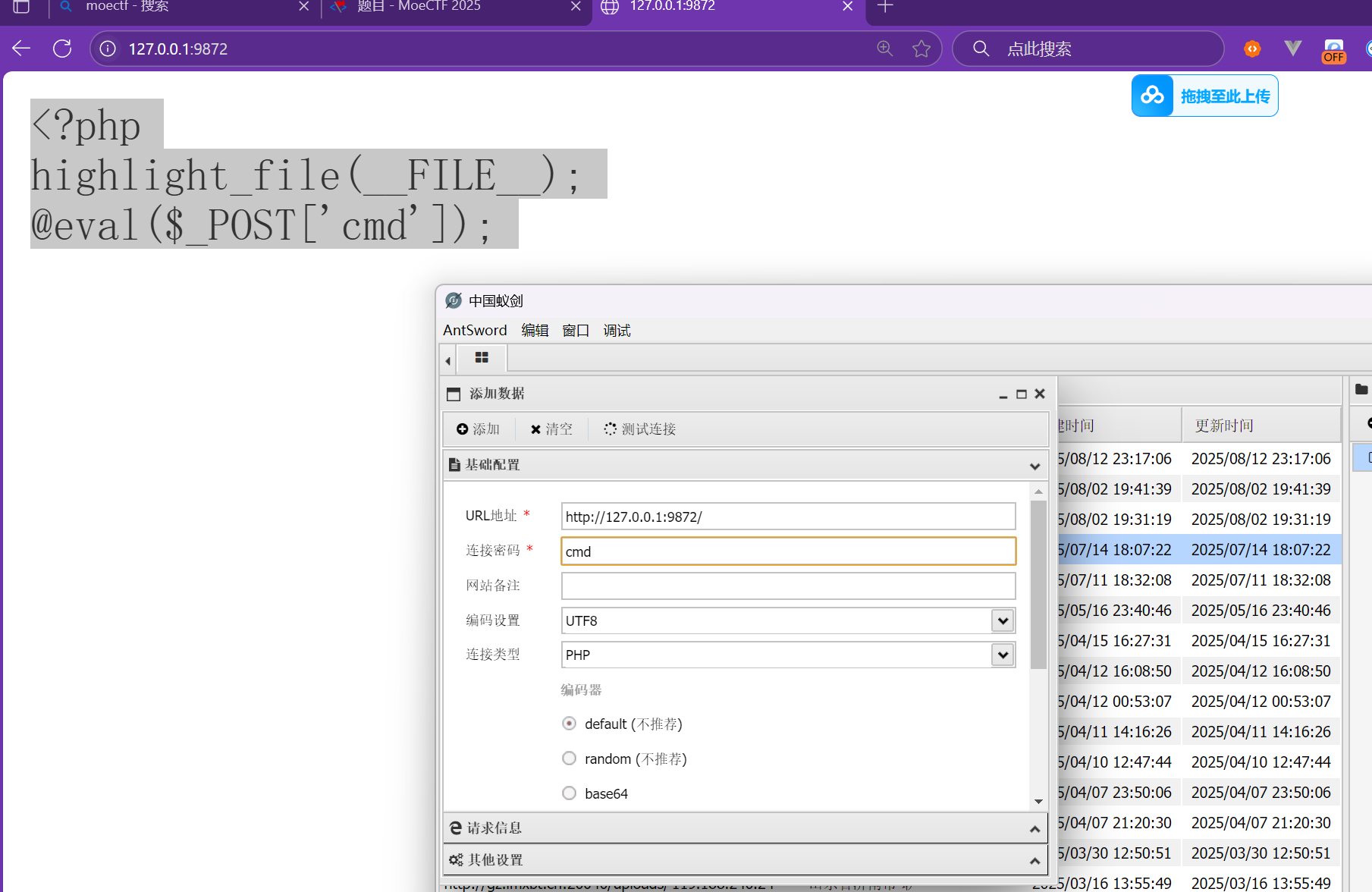
Task: Click the browser tab layout icon at top-left
Action: (21, 6)
